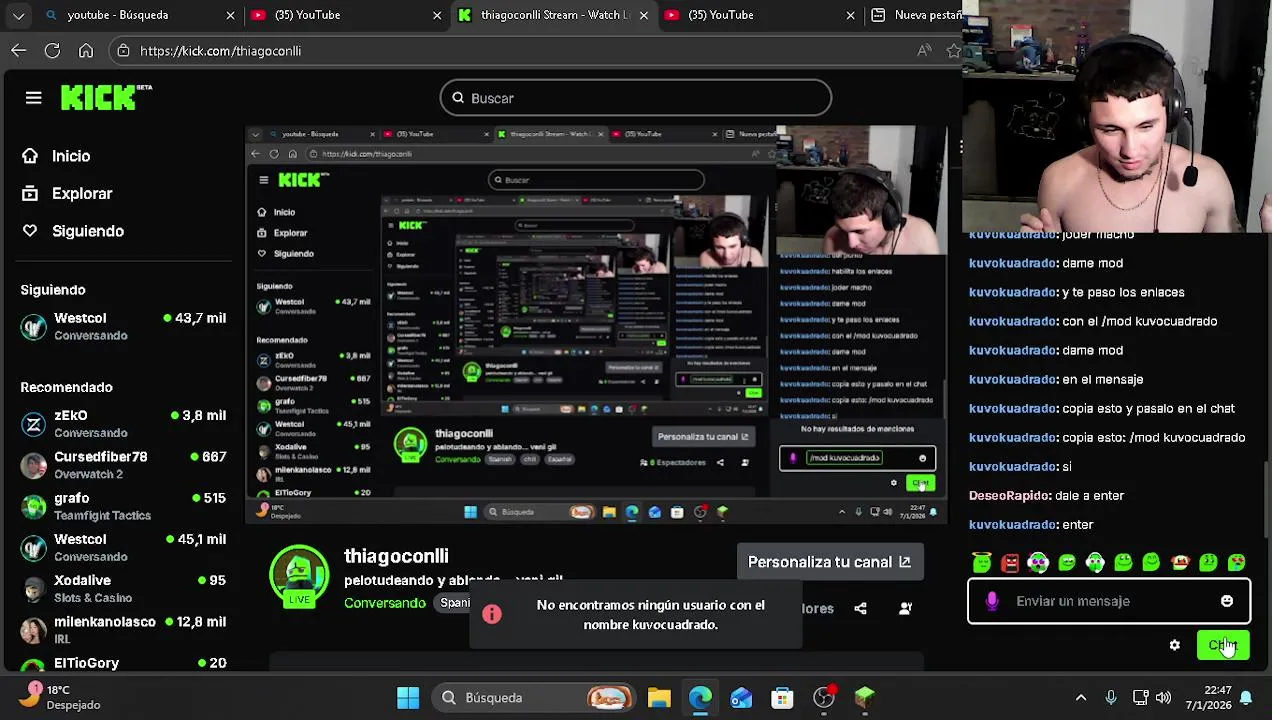Image resolution: width=1272 pixels, height=720 pixels.
Task: Open chat settings gear icon
Action: point(1175,645)
